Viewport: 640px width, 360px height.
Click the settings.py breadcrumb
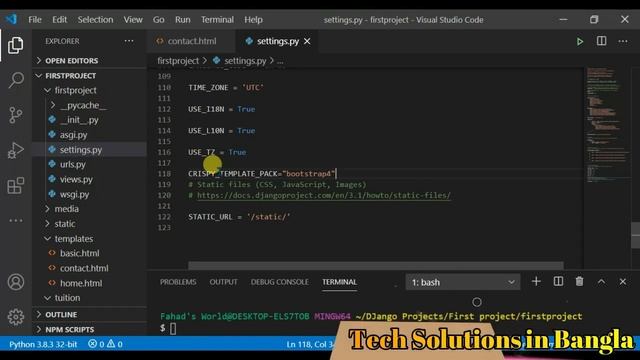click(245, 61)
